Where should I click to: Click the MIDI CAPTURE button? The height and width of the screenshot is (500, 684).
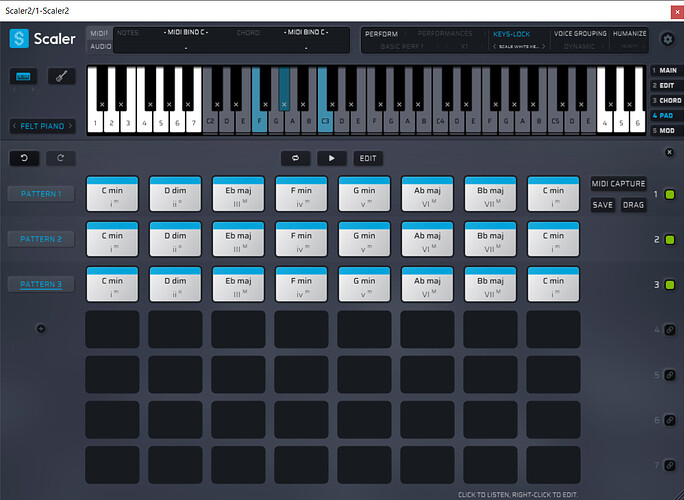[x=618, y=184]
